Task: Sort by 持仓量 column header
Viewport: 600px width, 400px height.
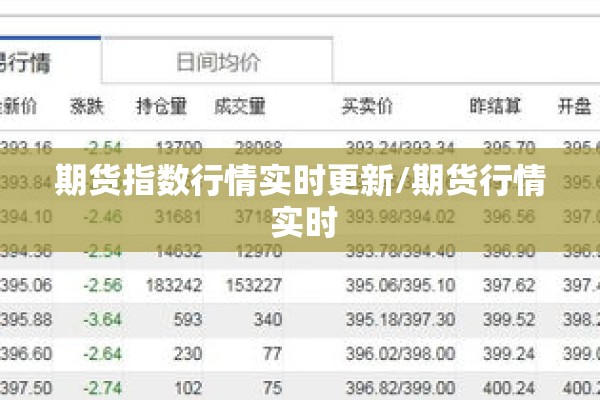Action: (161, 106)
